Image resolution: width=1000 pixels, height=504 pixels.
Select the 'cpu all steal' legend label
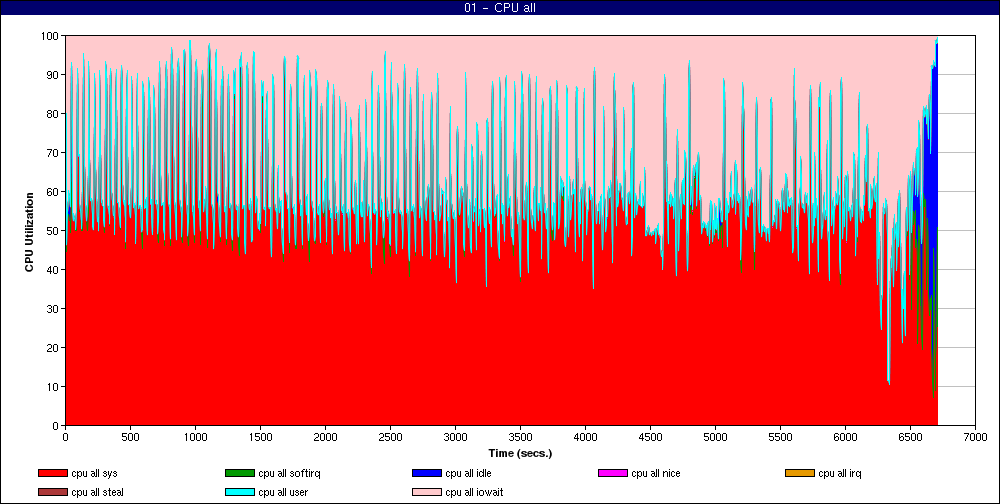[97, 493]
